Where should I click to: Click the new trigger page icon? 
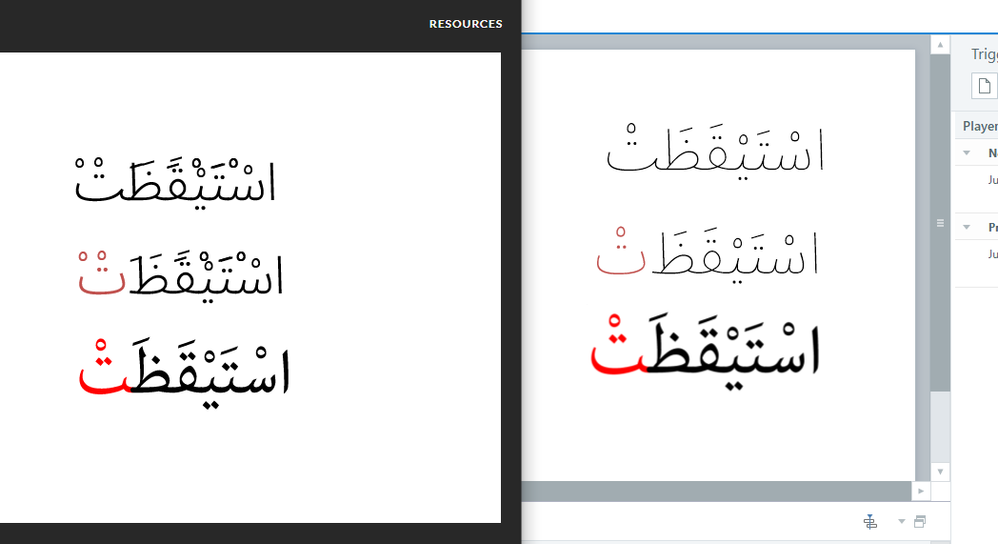pos(984,86)
